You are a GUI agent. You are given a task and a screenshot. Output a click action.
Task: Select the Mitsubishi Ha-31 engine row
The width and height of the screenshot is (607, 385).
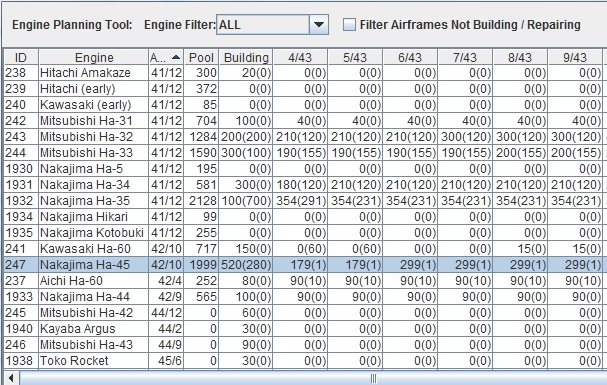pos(304,121)
